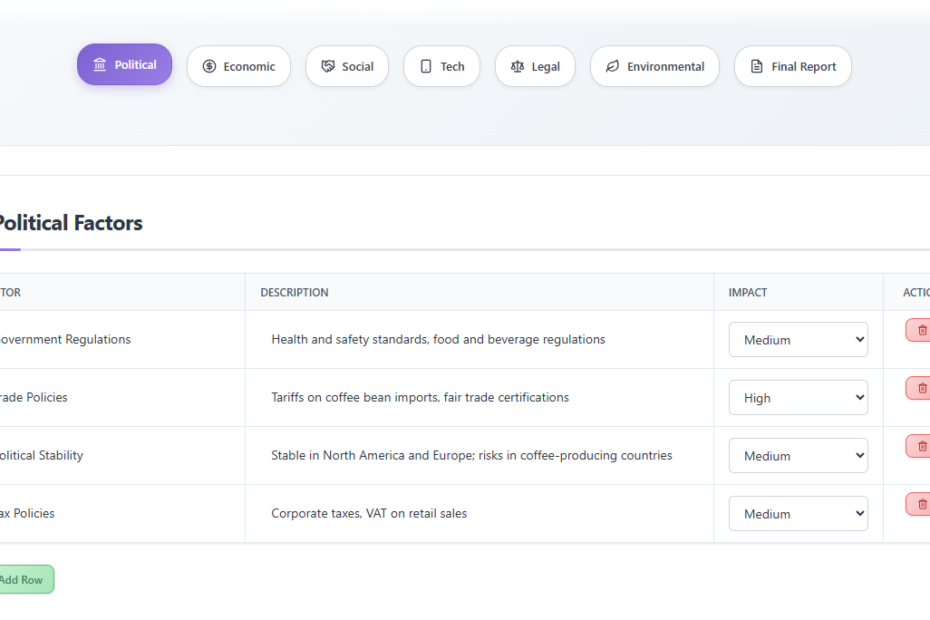Click the leaf icon on Environmental tab

[612, 67]
